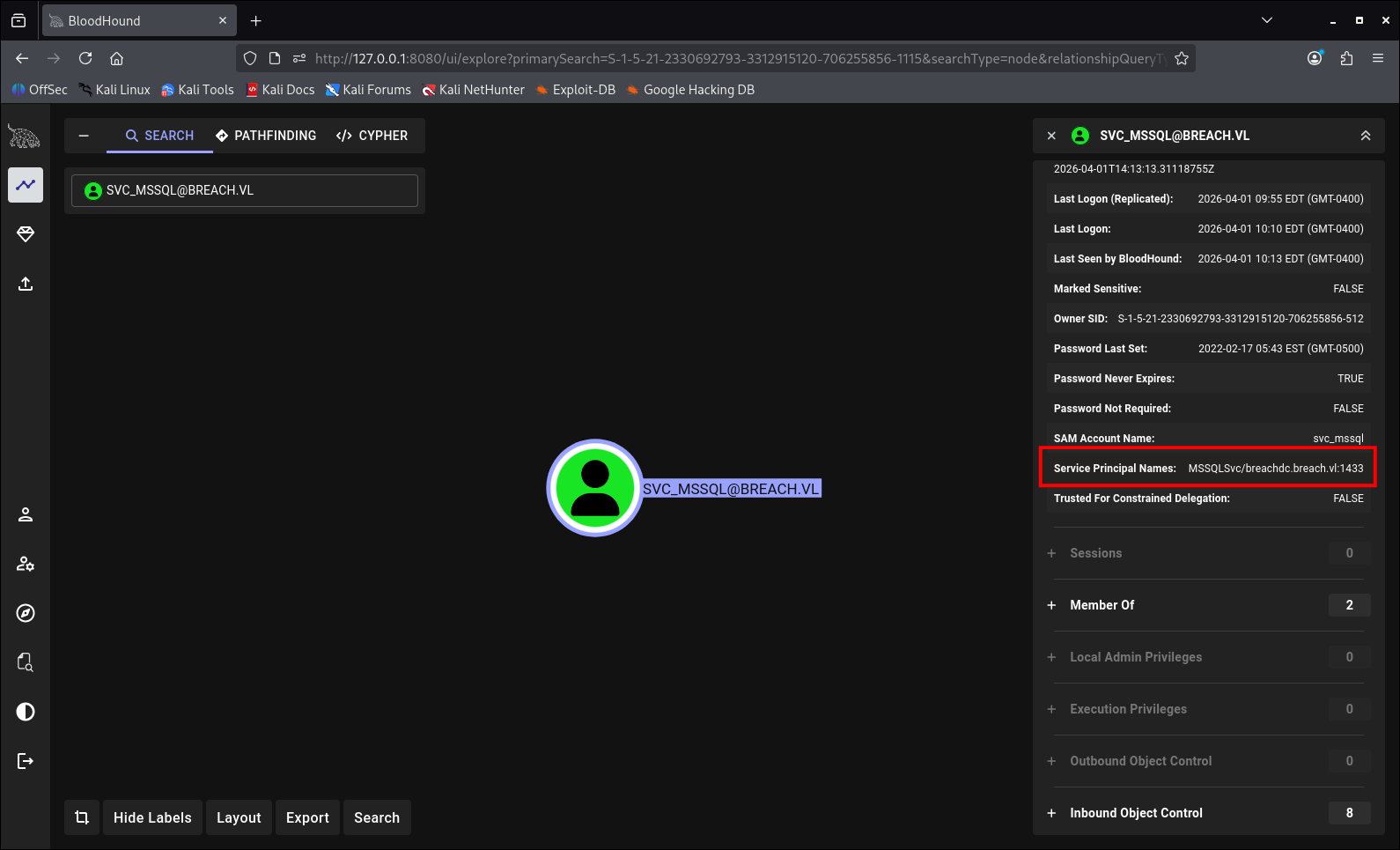
Task: Go to browser home page icon
Action: coord(116,58)
